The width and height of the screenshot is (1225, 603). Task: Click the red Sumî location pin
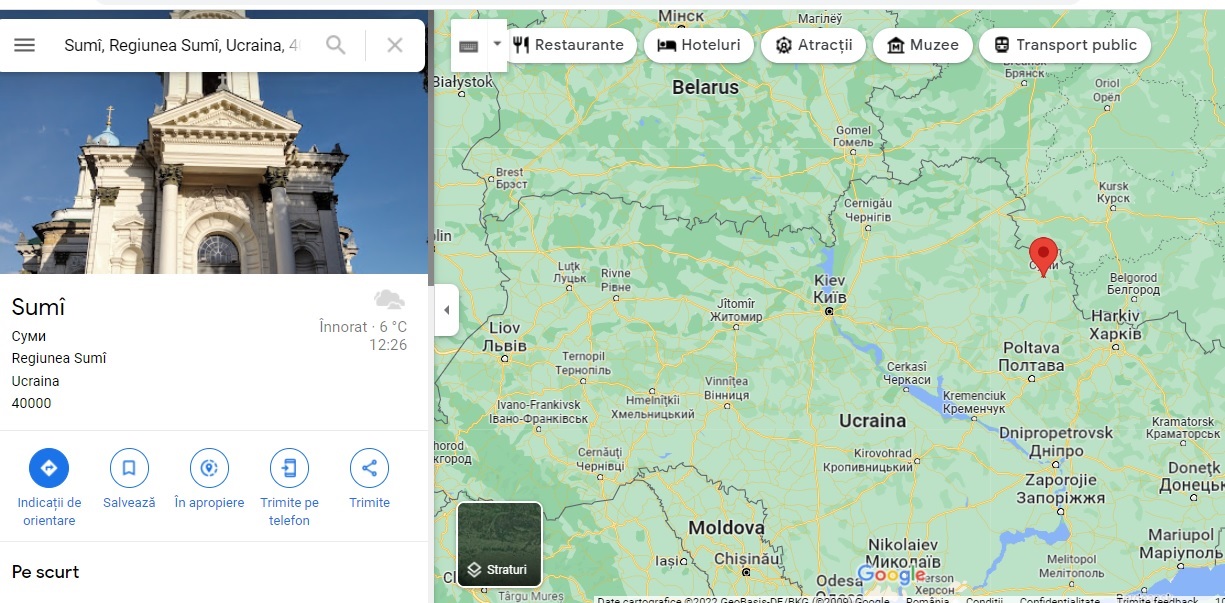coord(1043,254)
